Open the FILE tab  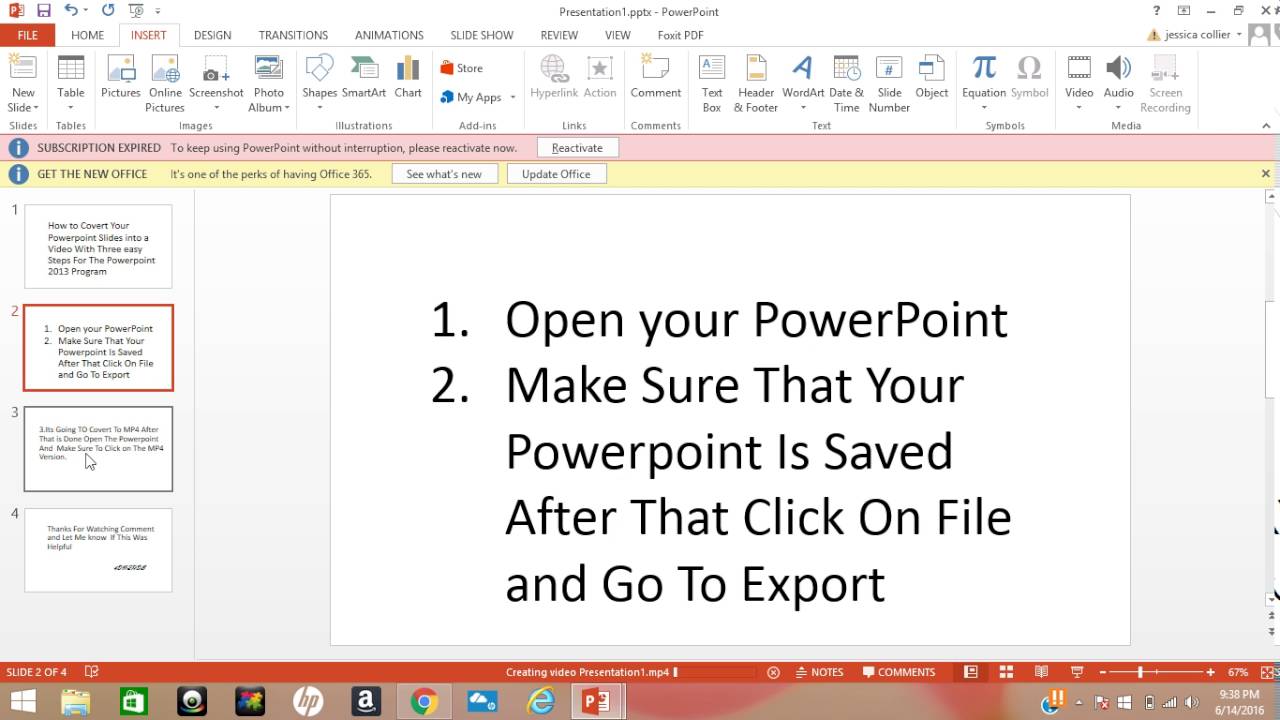pos(27,35)
